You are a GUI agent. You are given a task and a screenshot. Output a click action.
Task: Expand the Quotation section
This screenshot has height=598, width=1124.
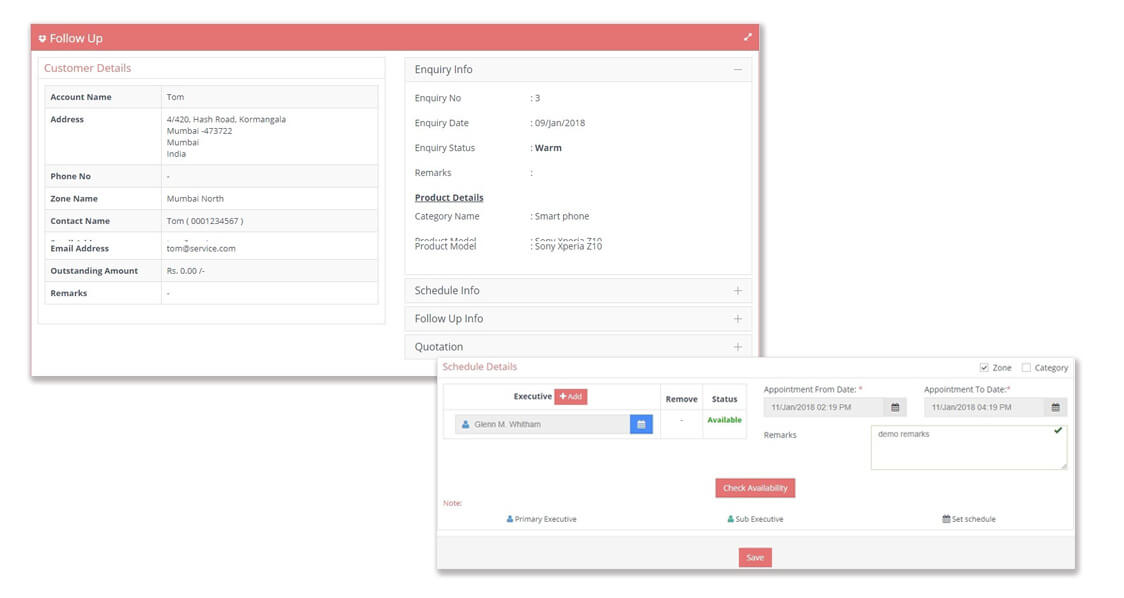click(737, 346)
